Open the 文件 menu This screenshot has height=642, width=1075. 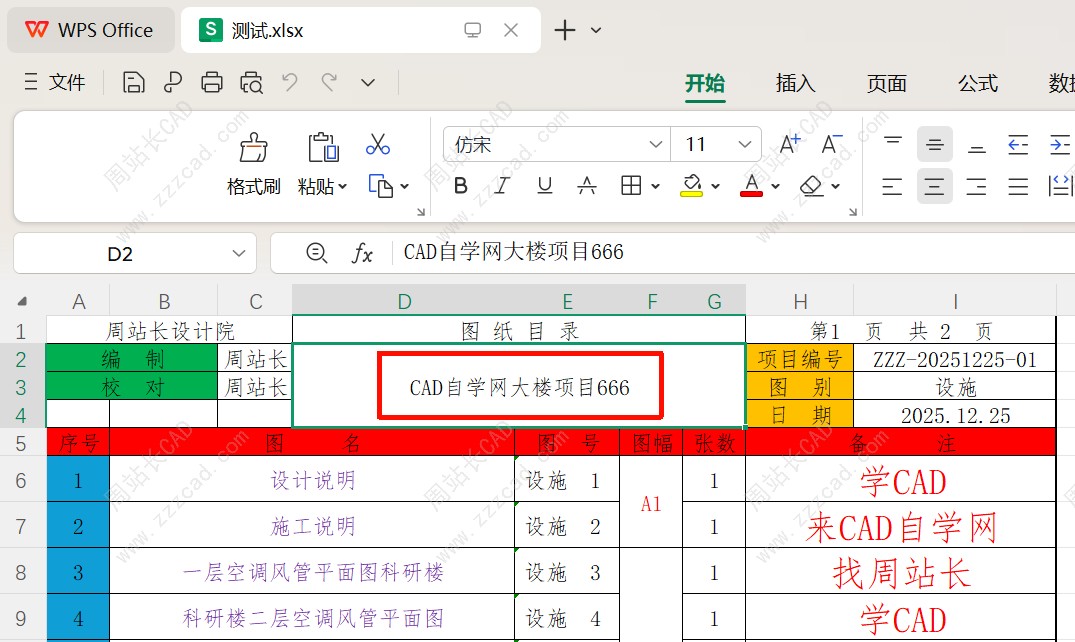55,83
